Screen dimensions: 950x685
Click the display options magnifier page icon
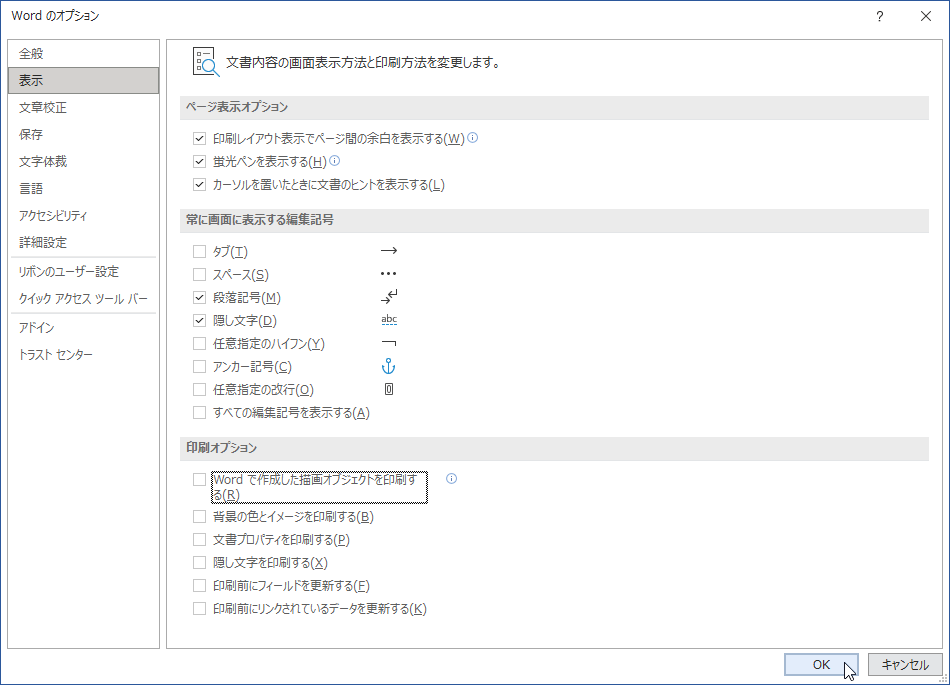[206, 62]
